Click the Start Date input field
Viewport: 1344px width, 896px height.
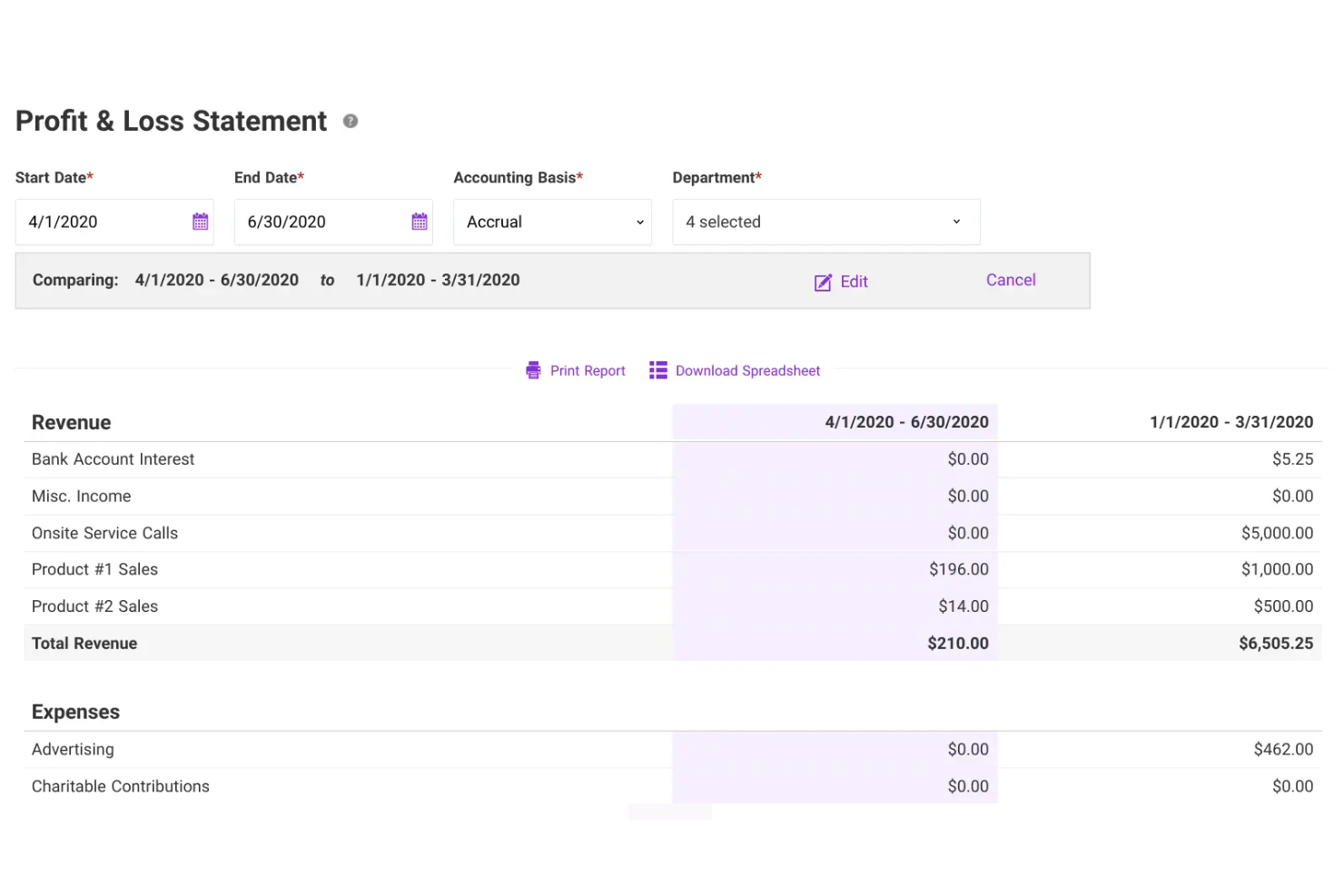(100, 222)
